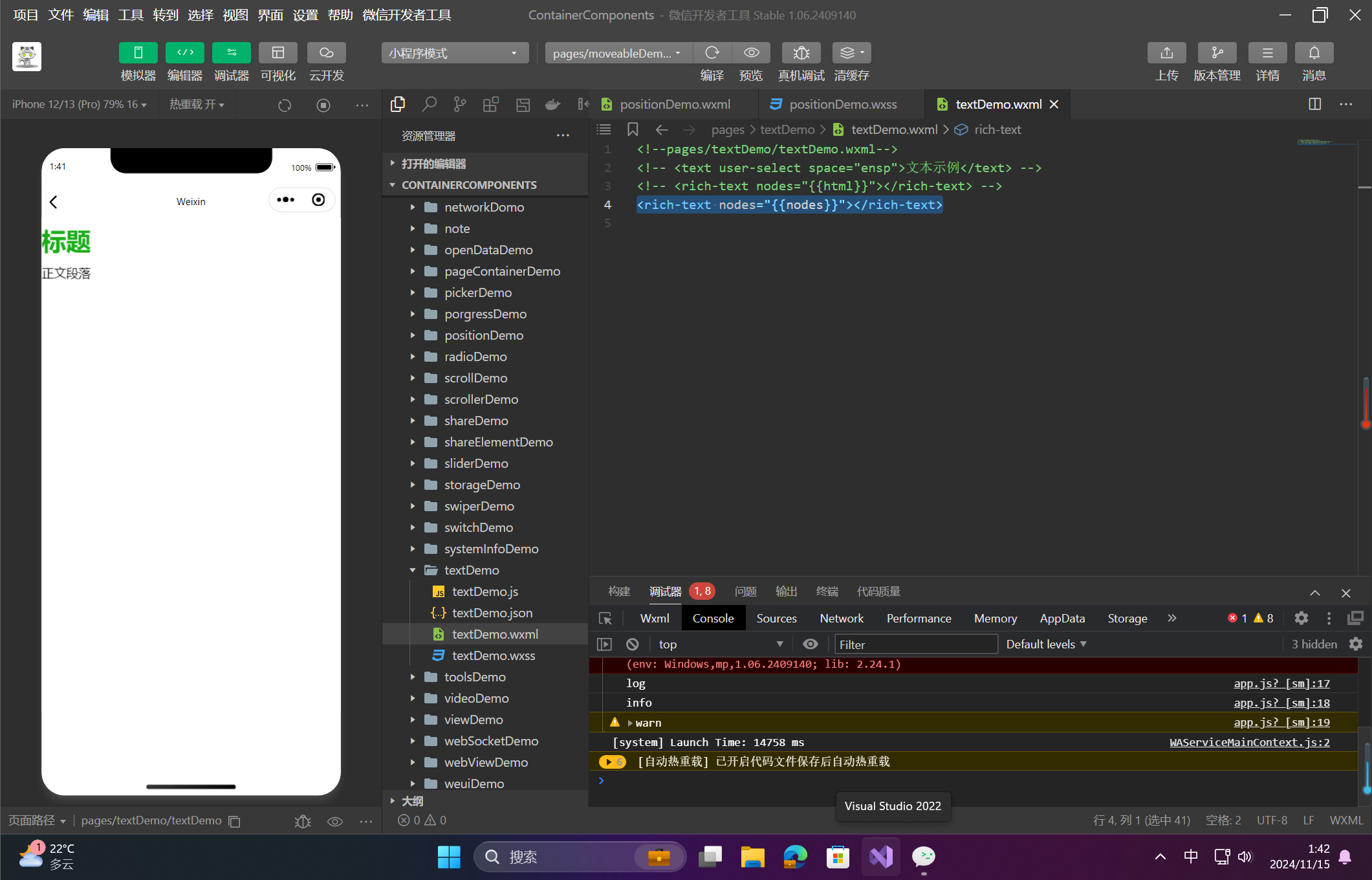Open version management branch icon
The width and height of the screenshot is (1372, 880).
[x=1217, y=53]
